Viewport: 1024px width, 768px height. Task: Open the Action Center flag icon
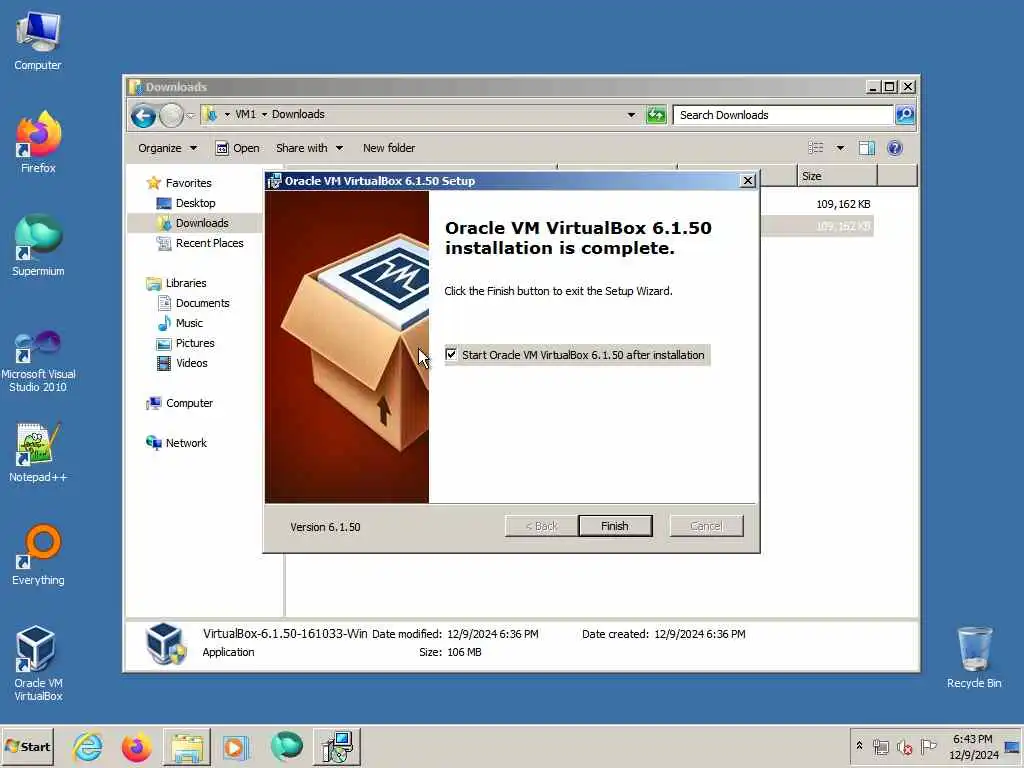928,746
